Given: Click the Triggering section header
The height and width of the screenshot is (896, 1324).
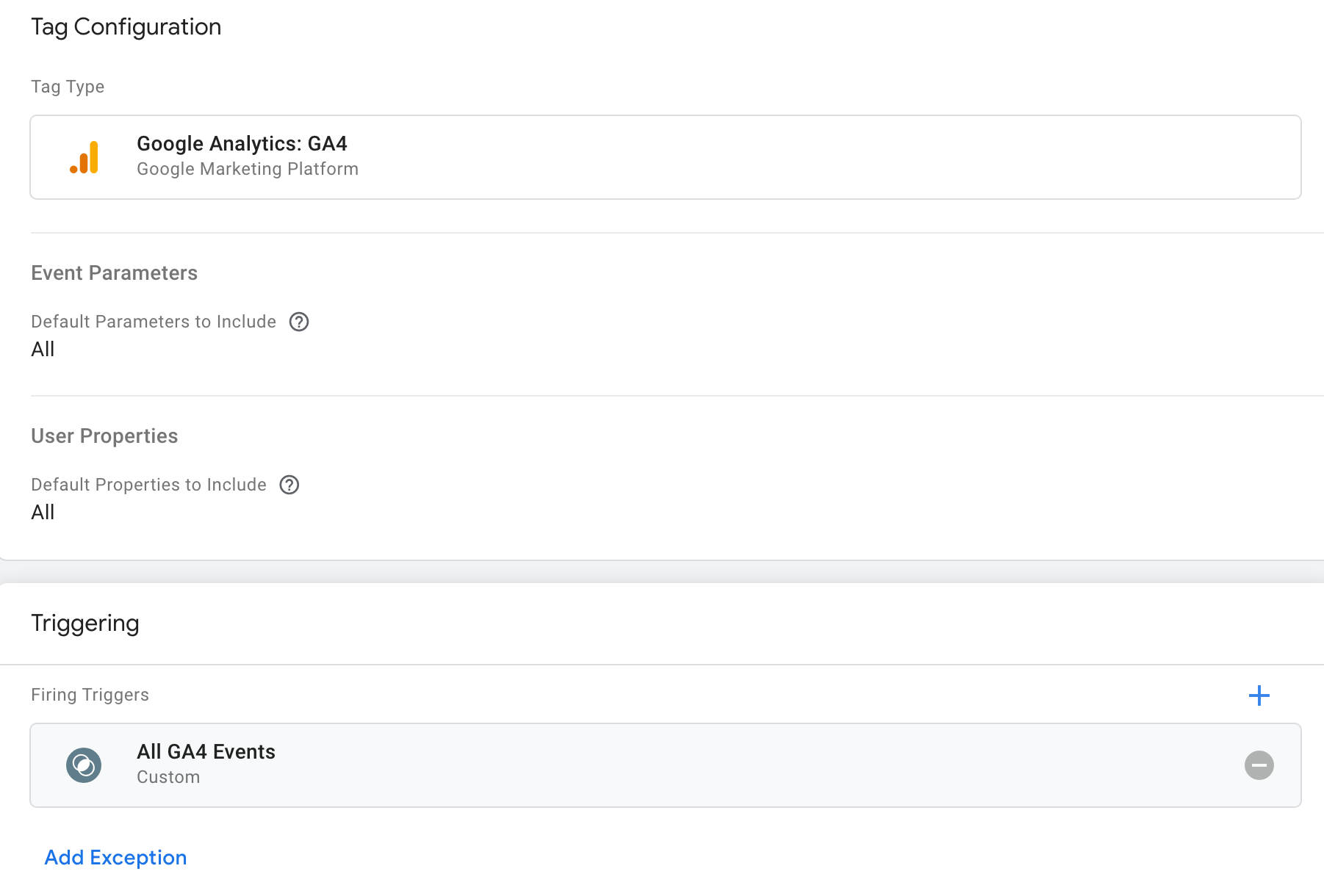Looking at the screenshot, I should coord(84,623).
